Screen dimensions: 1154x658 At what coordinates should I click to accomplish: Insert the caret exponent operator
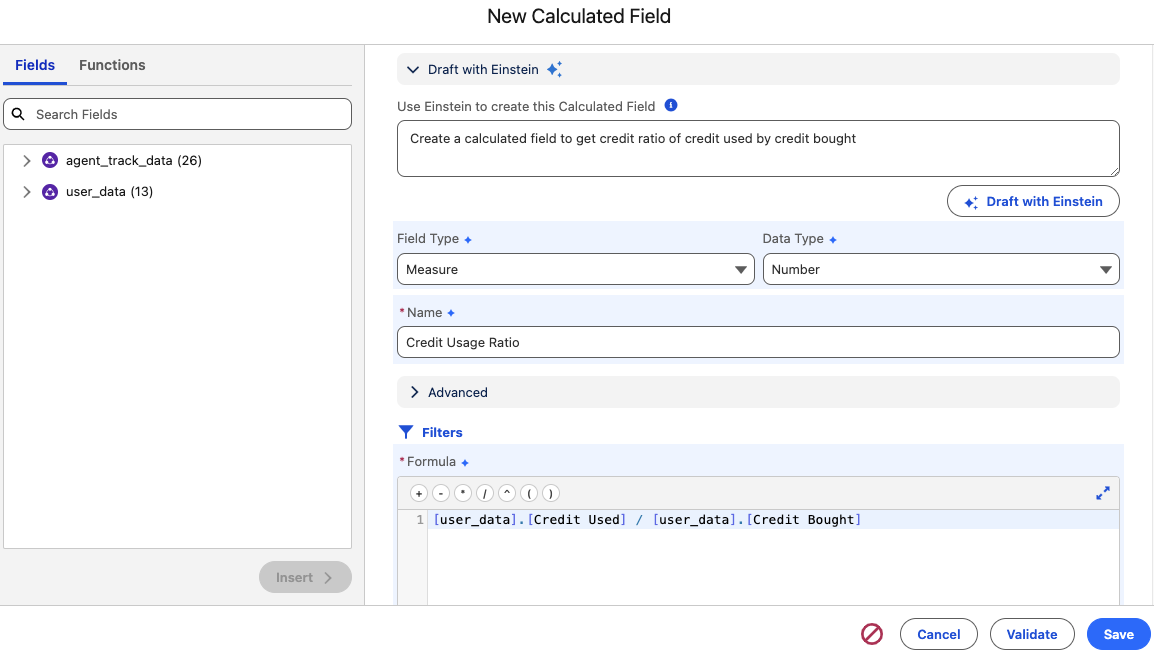(x=507, y=493)
